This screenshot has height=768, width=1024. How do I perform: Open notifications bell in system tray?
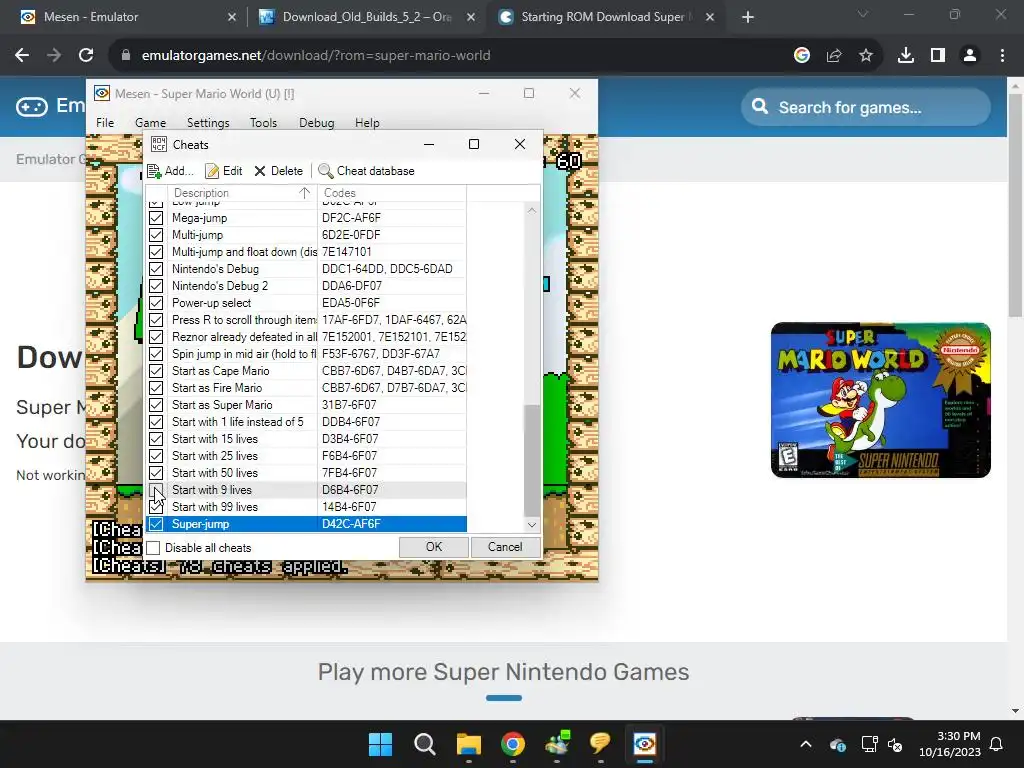point(997,744)
